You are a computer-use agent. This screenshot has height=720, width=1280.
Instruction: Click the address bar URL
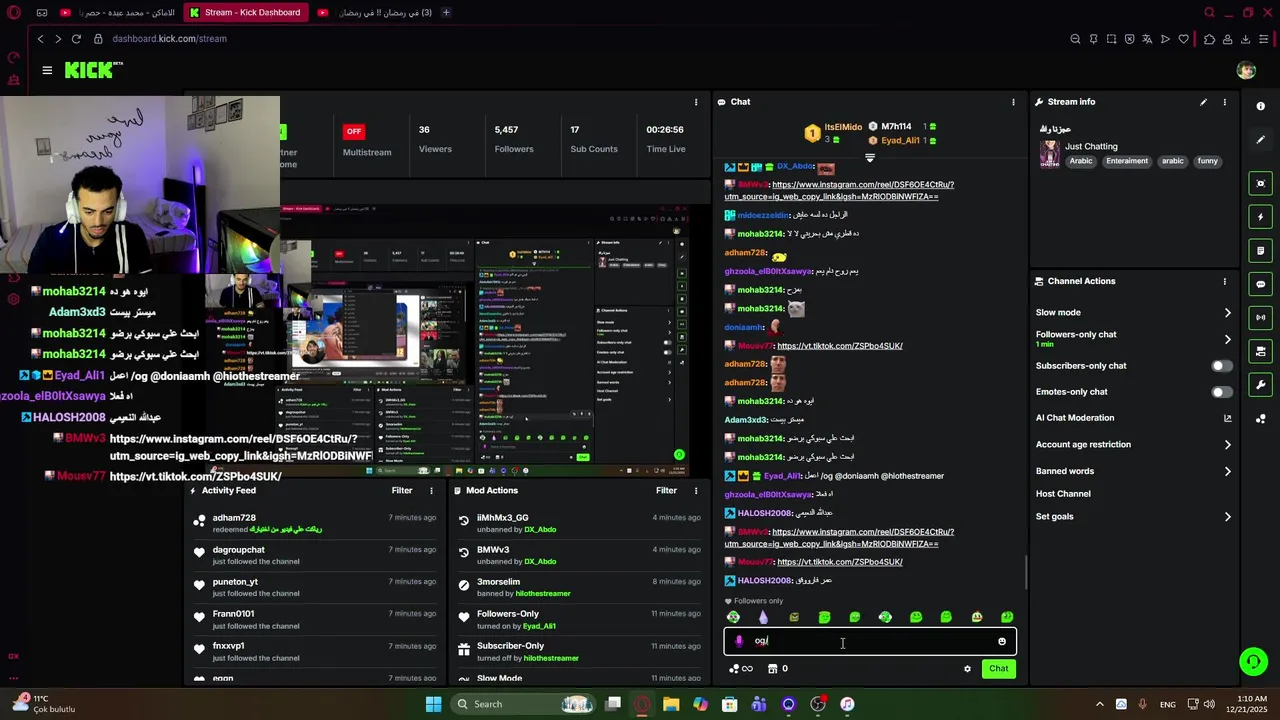point(169,39)
